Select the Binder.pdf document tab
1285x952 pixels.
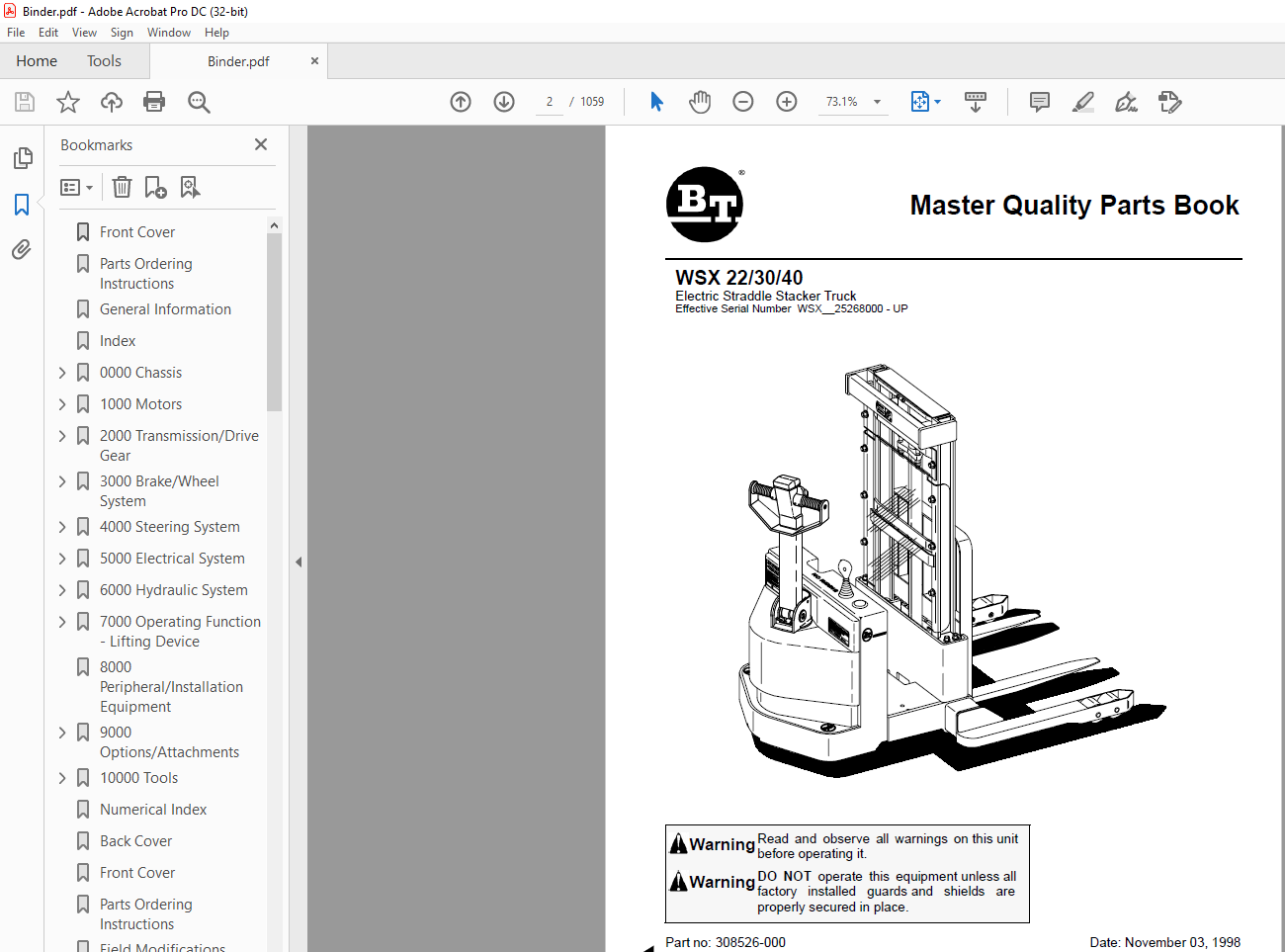coord(238,61)
